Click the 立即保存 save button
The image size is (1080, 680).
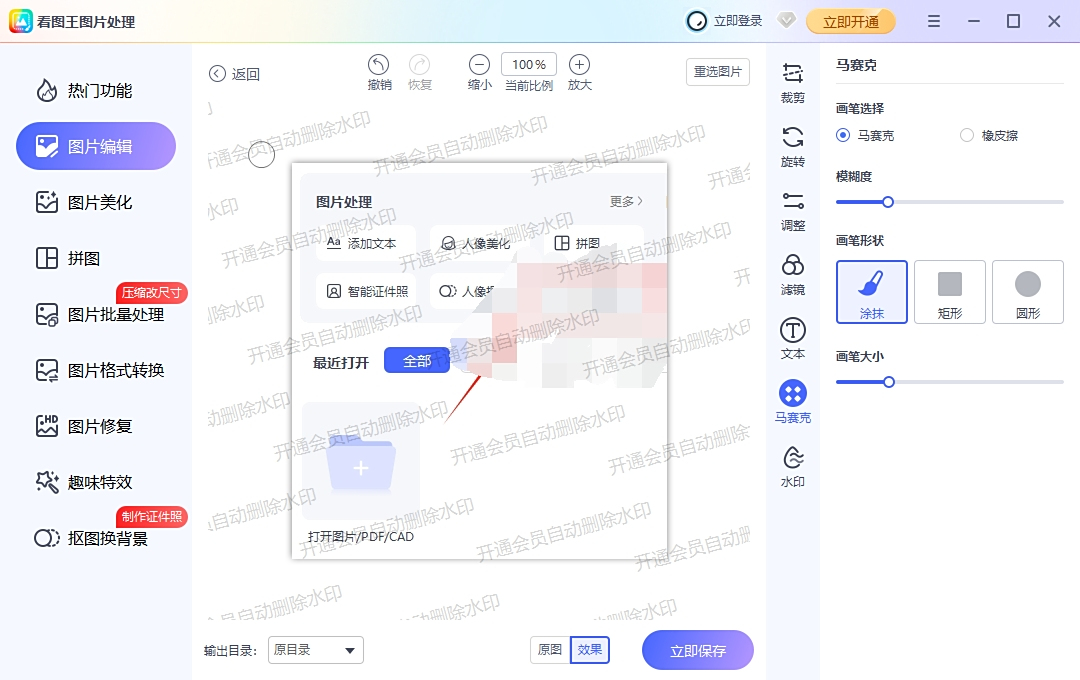[x=697, y=650]
